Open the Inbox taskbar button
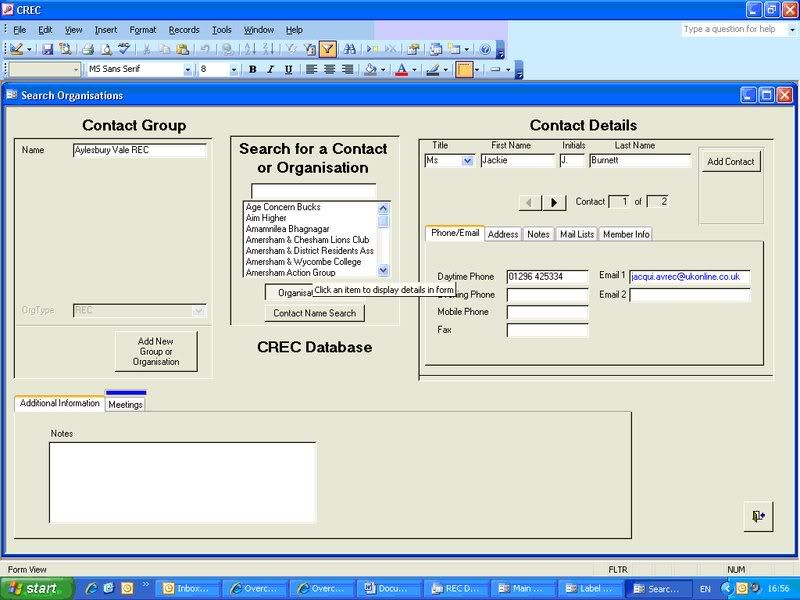 coord(187,588)
